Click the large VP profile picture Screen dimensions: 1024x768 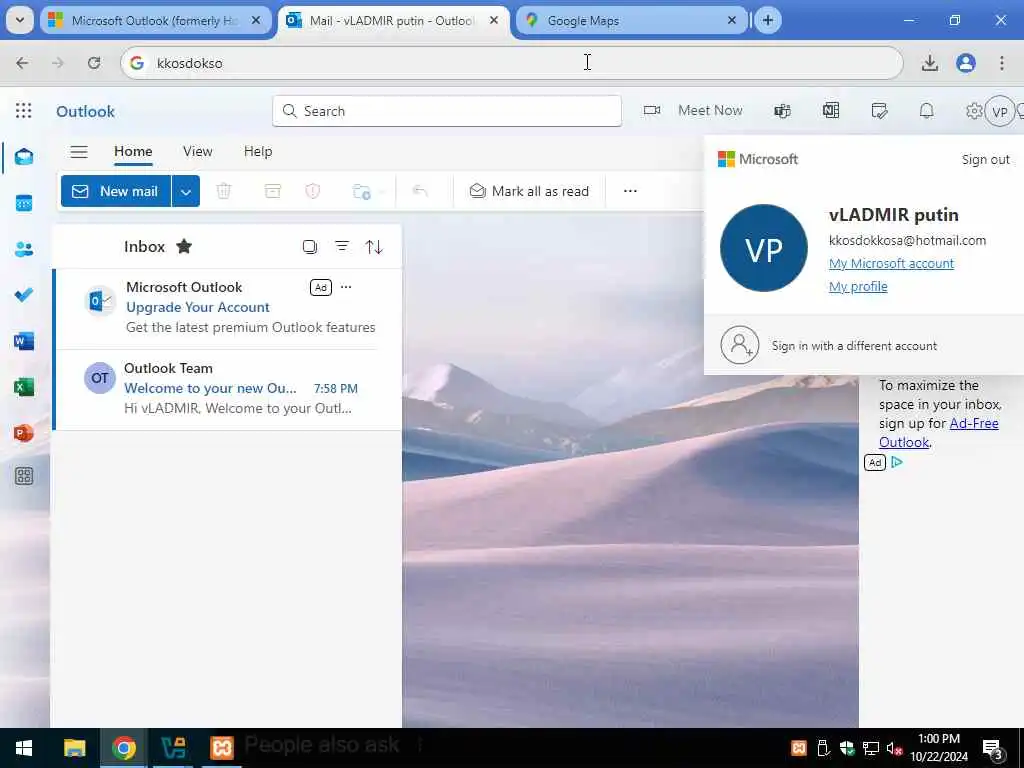(x=763, y=248)
